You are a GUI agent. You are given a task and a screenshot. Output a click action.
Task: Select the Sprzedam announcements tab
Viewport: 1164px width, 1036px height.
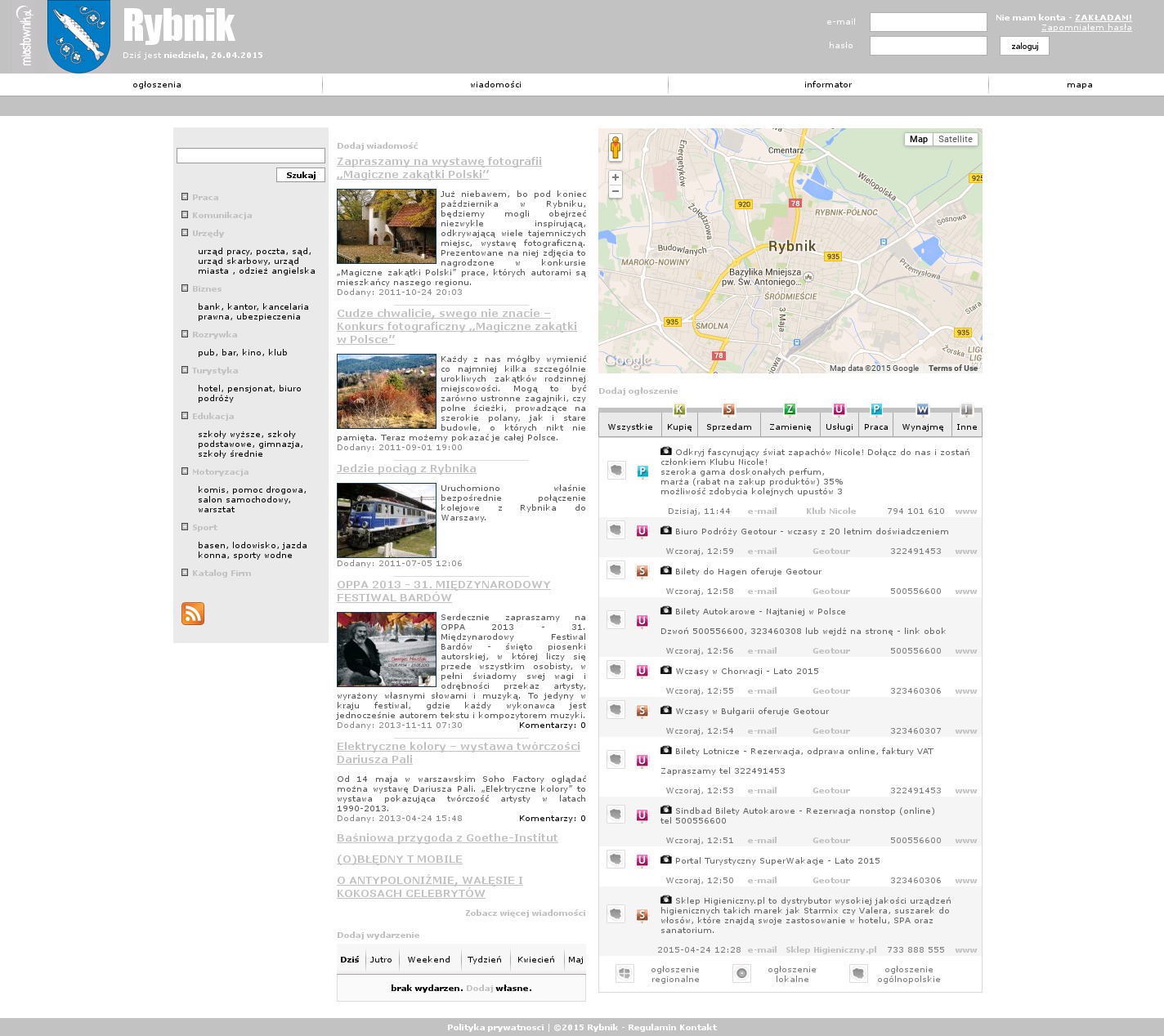[x=728, y=426]
